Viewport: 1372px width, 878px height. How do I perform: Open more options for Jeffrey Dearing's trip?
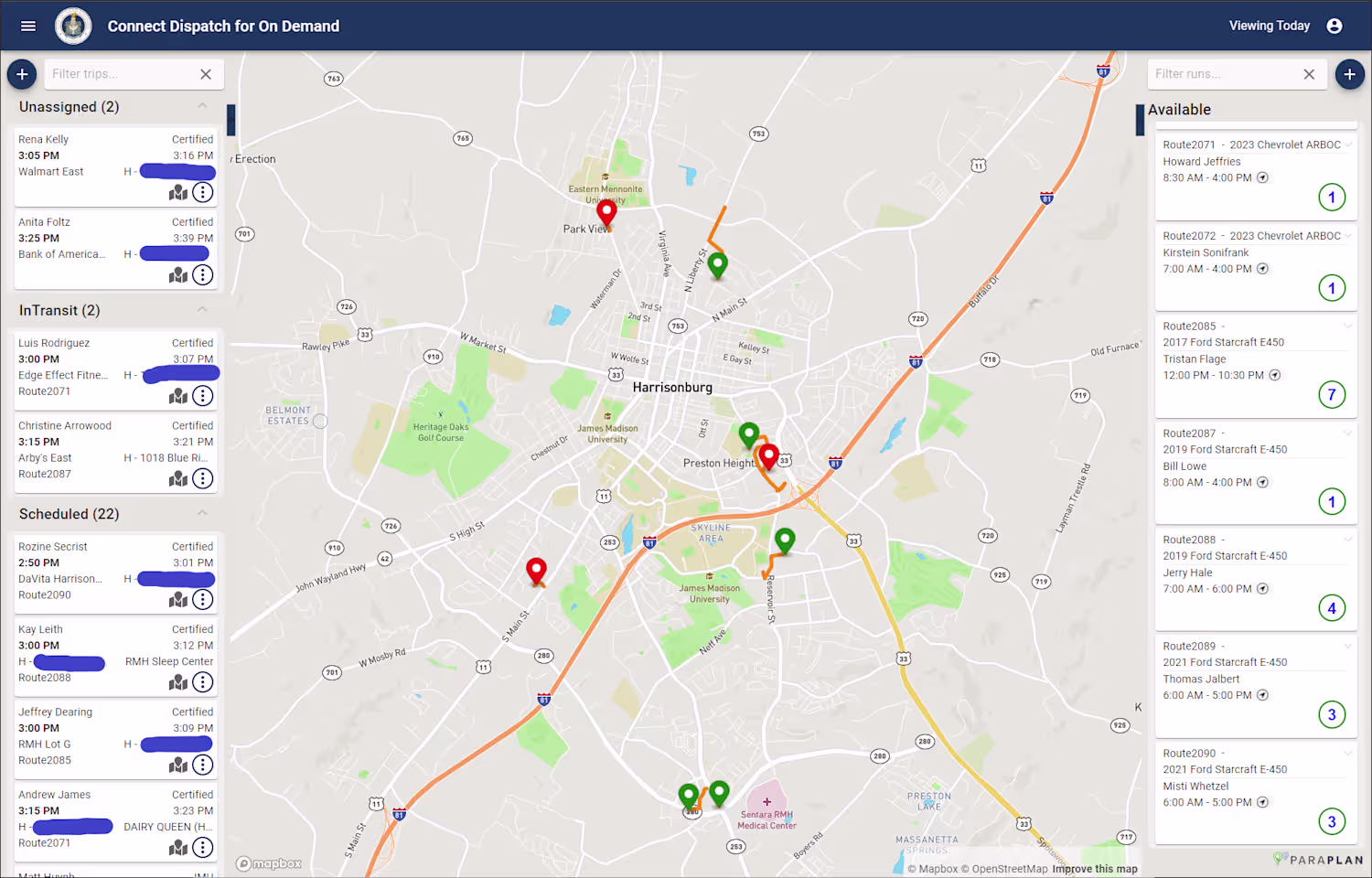[203, 765]
